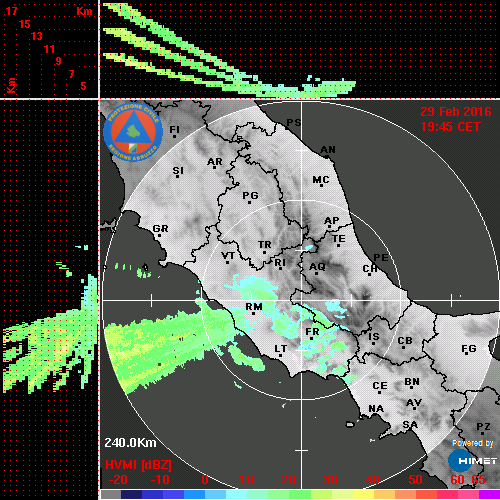Click the Protezione Civile Regione Abruzzo logo
500x500 pixels.
133,132
